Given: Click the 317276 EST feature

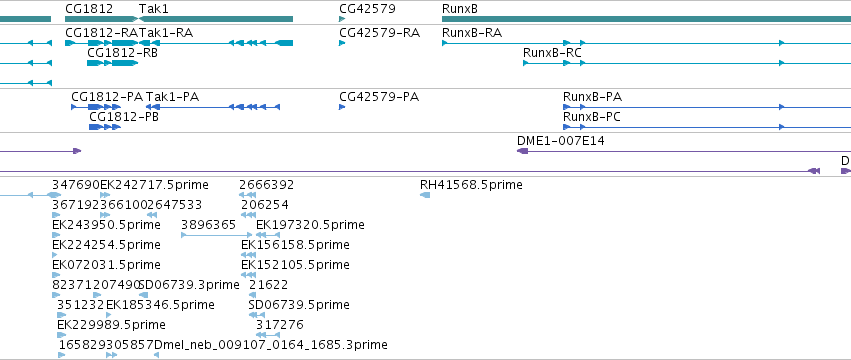Looking at the screenshot, I should click(x=268, y=335).
